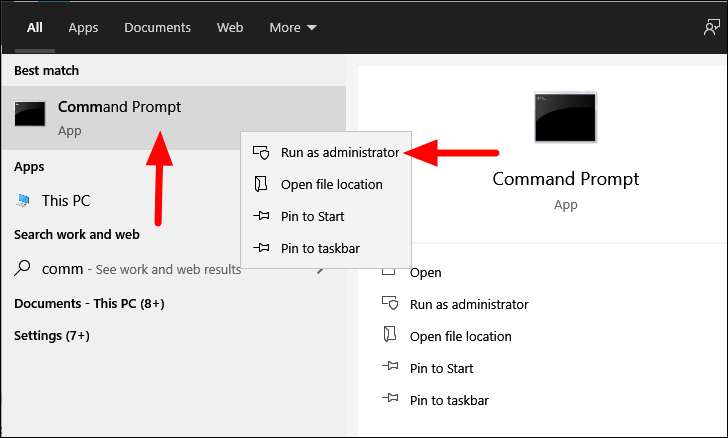Click pin icon beside preview Pin to Start

pos(390,366)
